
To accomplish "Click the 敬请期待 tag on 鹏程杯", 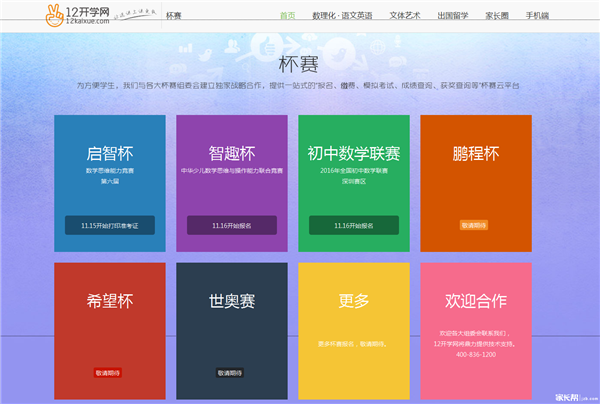I will (x=473, y=226).
